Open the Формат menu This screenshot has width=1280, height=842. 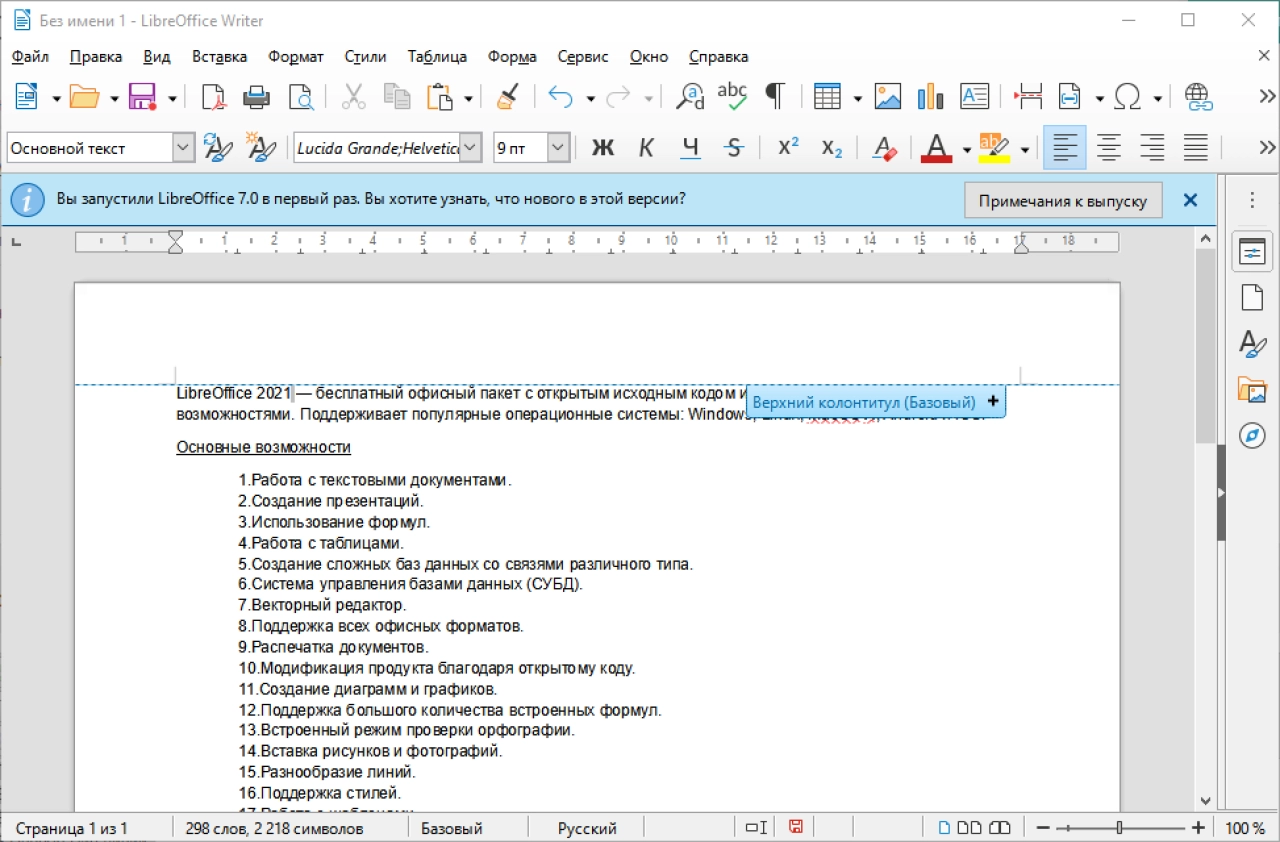[296, 57]
